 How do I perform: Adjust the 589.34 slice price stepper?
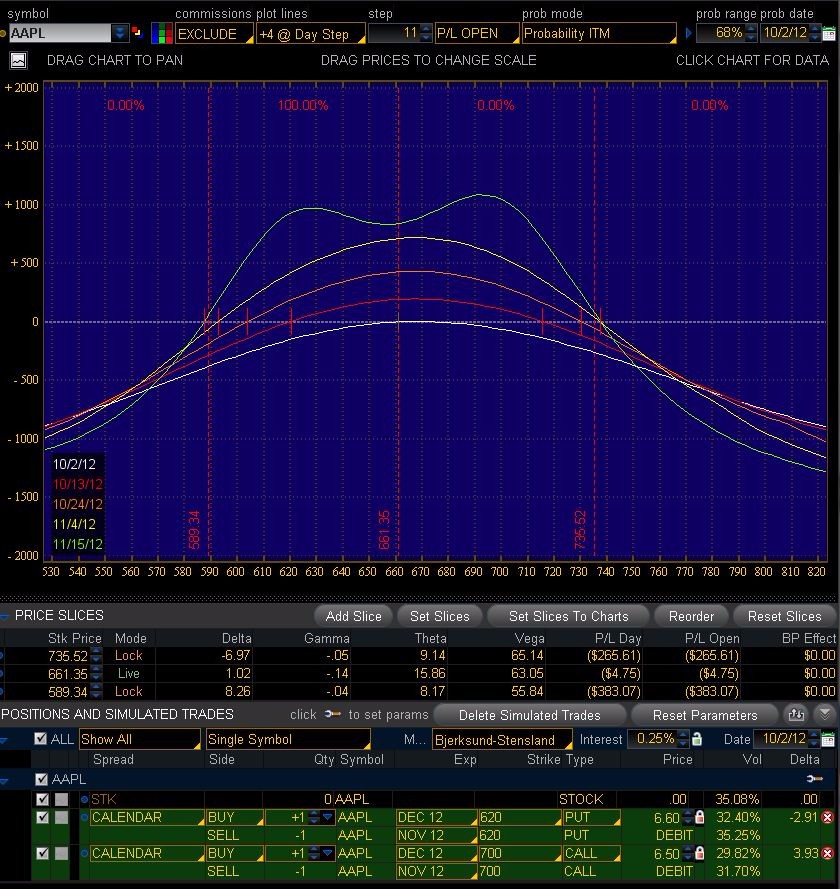(97, 692)
